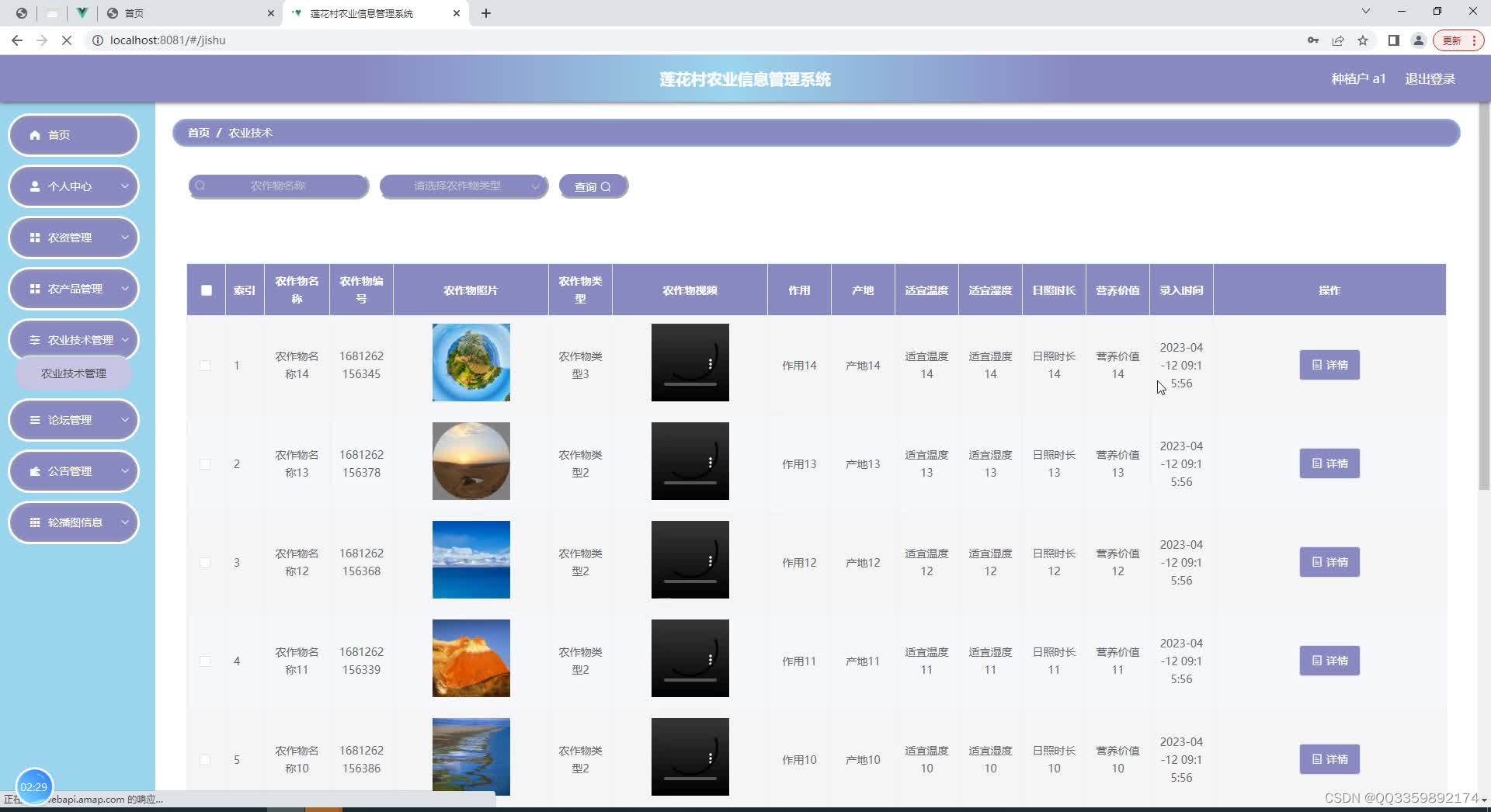
Task: Expand the 个人中心 sidebar menu
Action: coord(73,186)
